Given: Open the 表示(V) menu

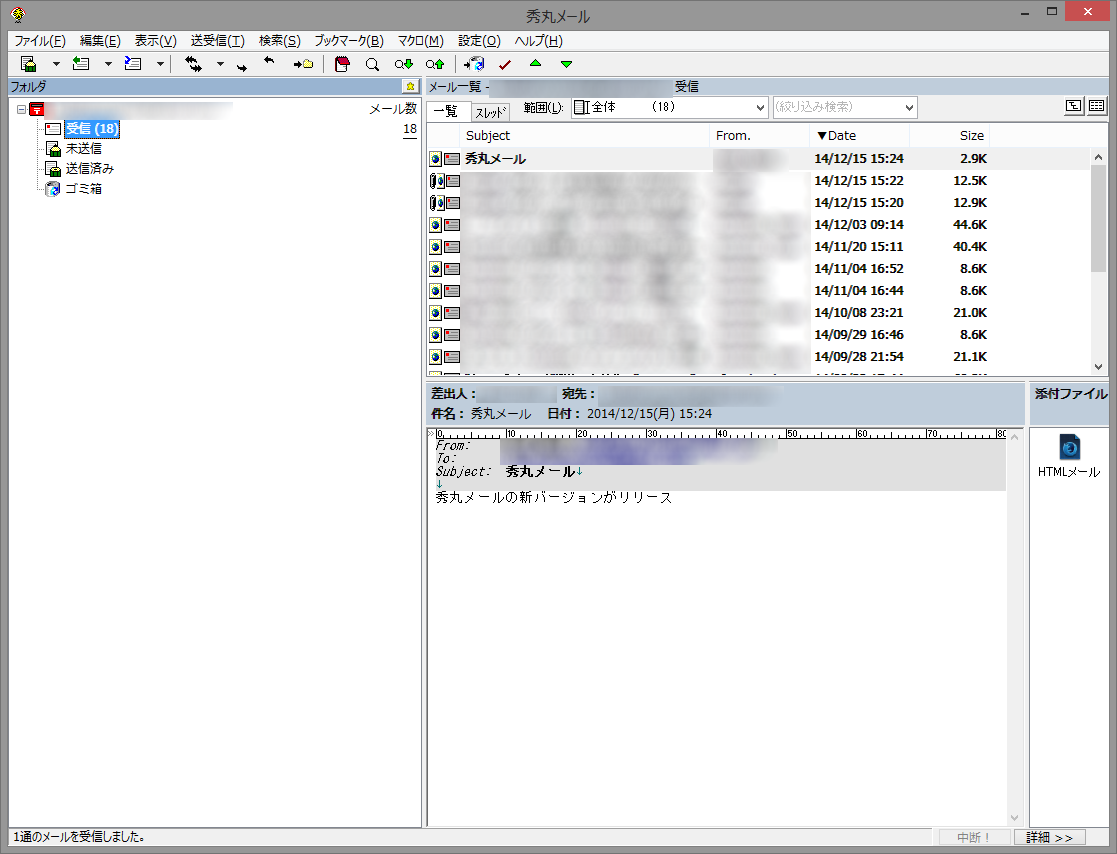Looking at the screenshot, I should tap(155, 41).
